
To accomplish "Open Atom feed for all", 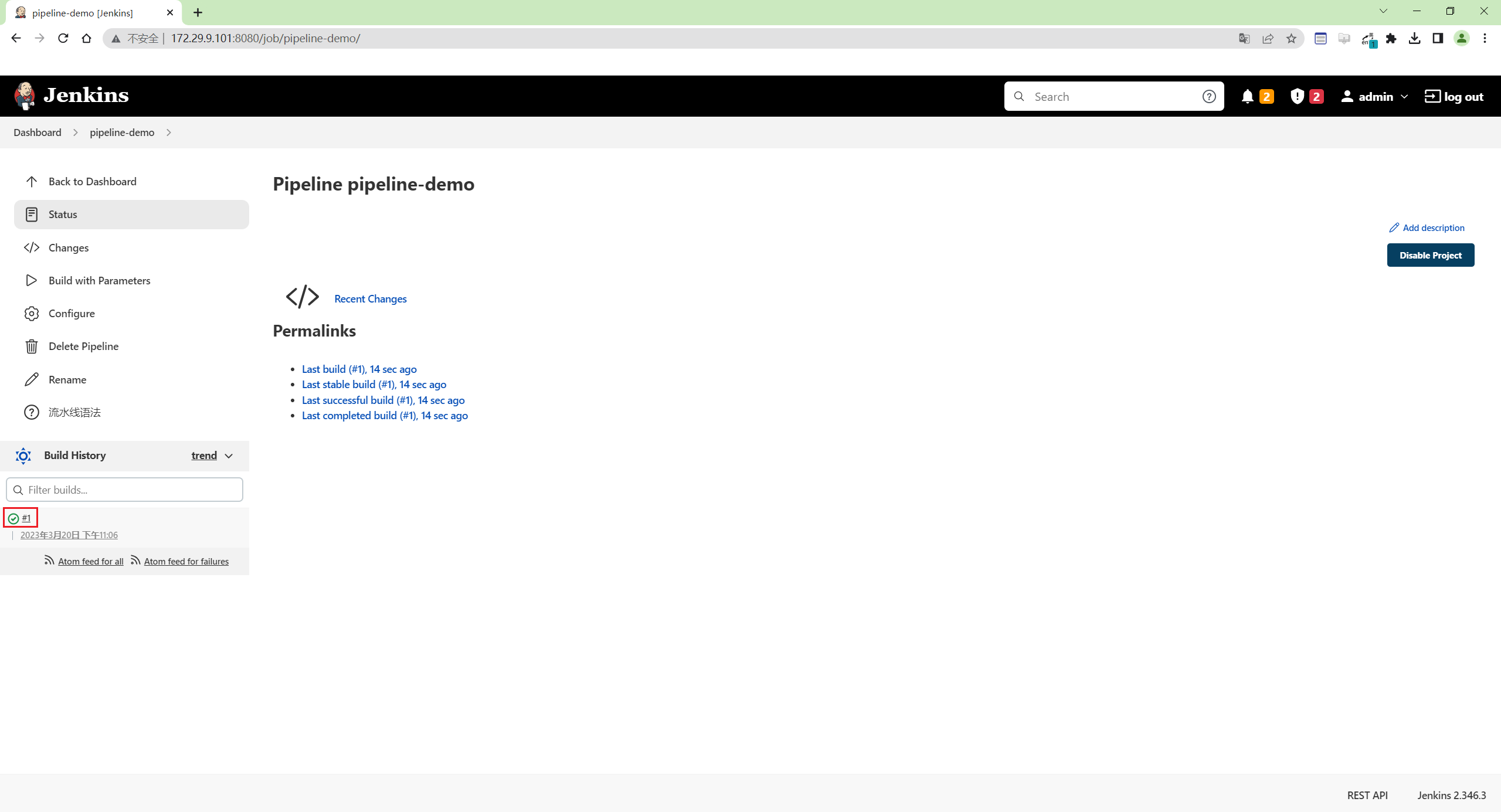I will coord(91,561).
